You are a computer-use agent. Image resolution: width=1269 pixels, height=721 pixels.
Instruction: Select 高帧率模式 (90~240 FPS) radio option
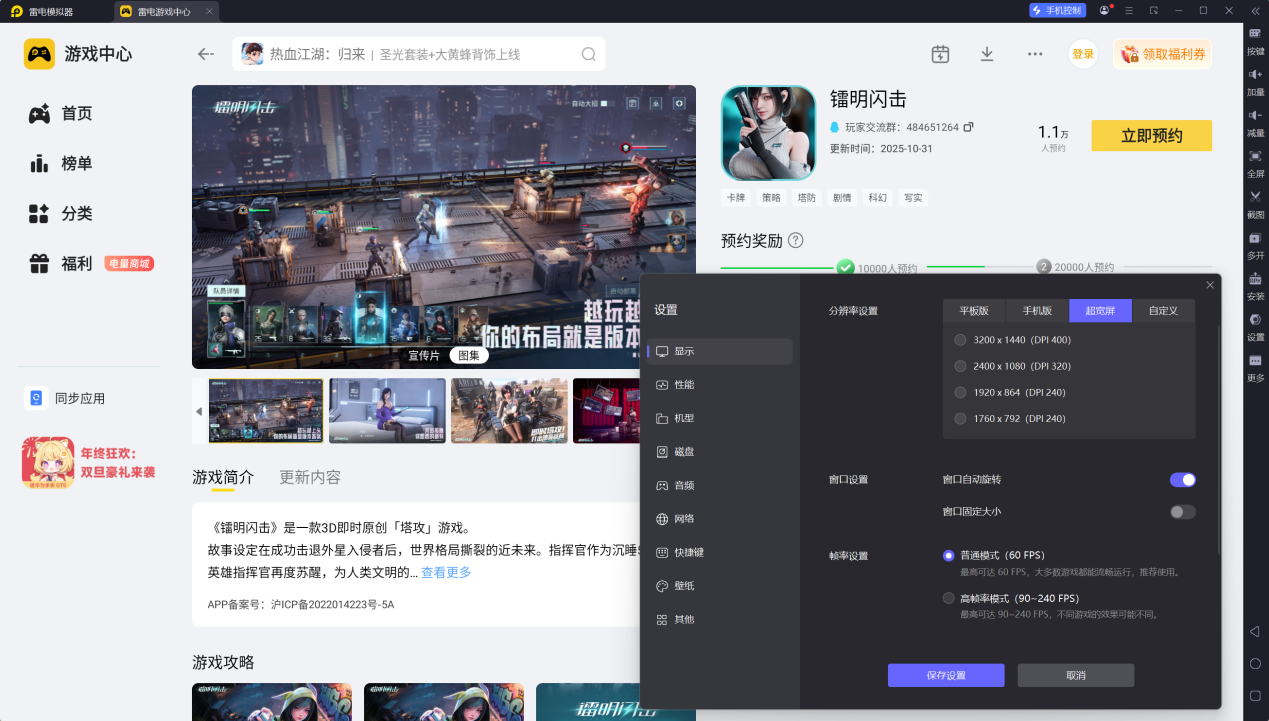pyautogui.click(x=948, y=598)
